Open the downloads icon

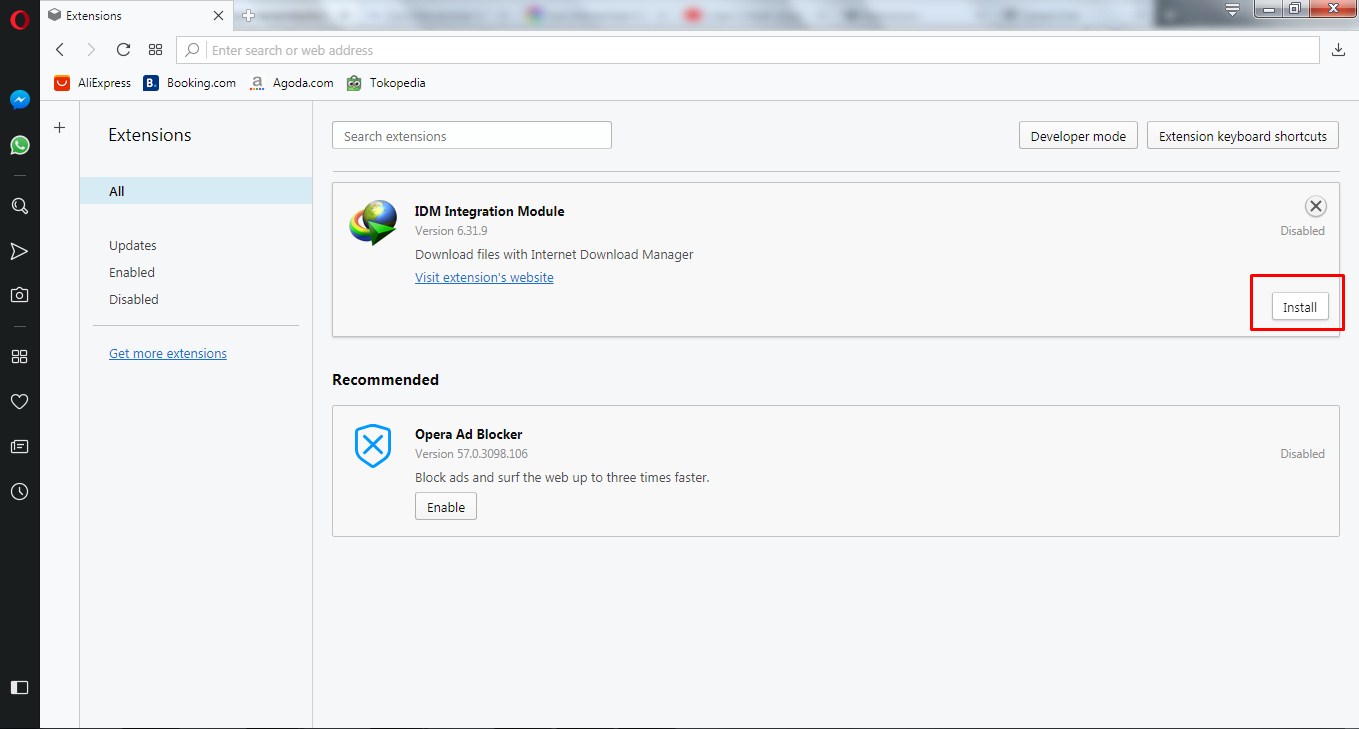[x=1339, y=50]
